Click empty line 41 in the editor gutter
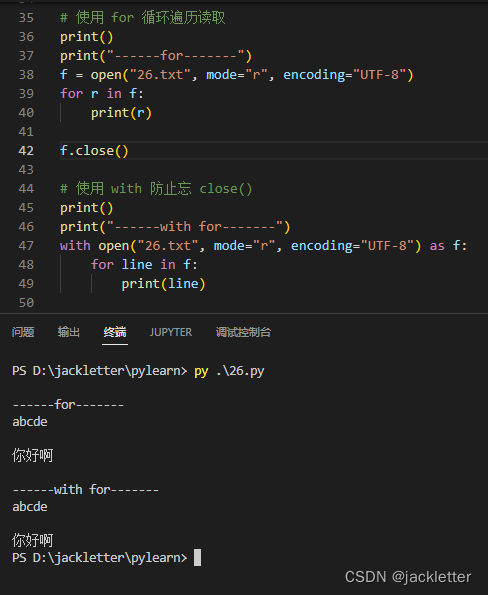The width and height of the screenshot is (488, 595). coord(26,132)
